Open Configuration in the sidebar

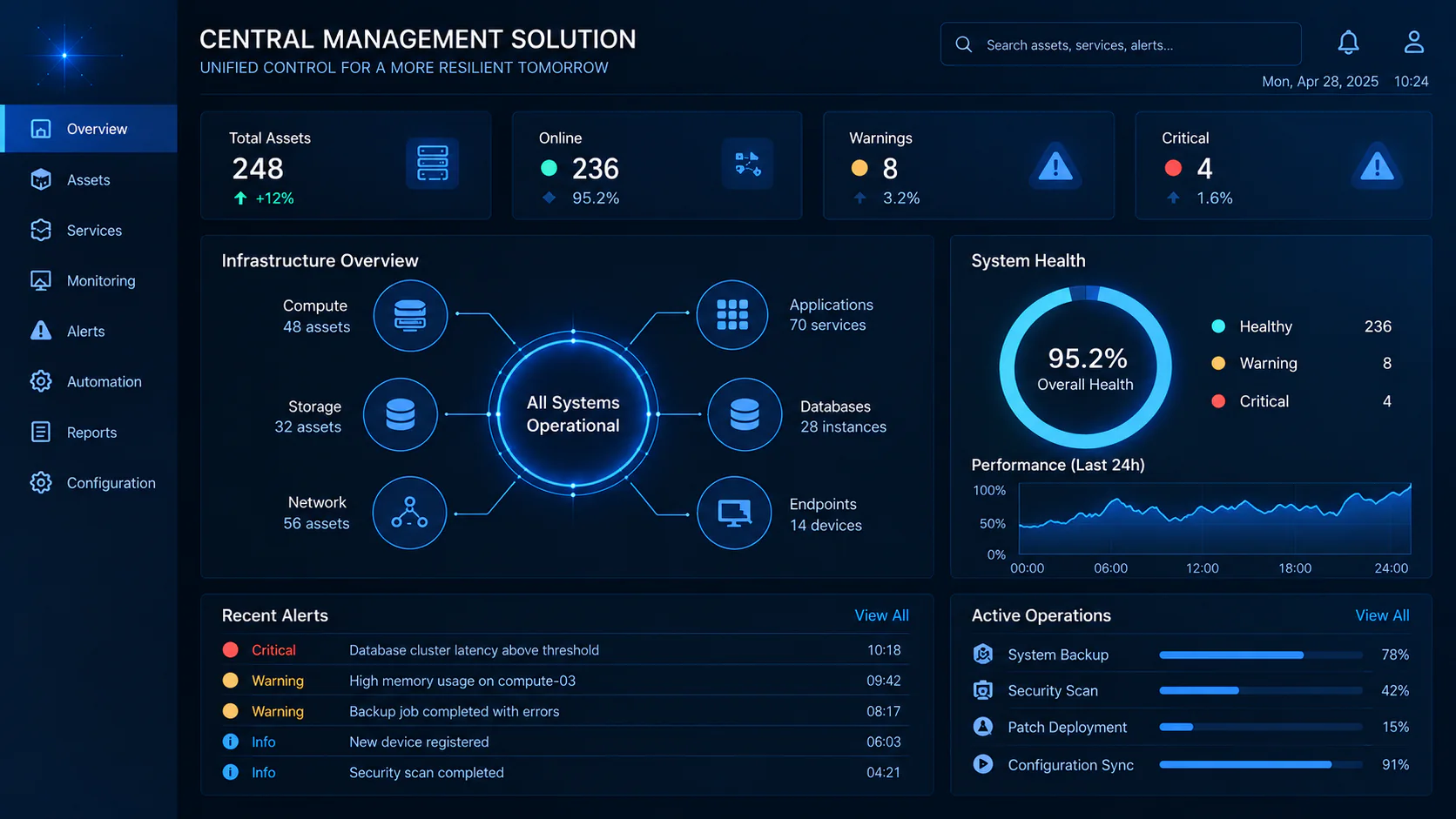point(89,482)
